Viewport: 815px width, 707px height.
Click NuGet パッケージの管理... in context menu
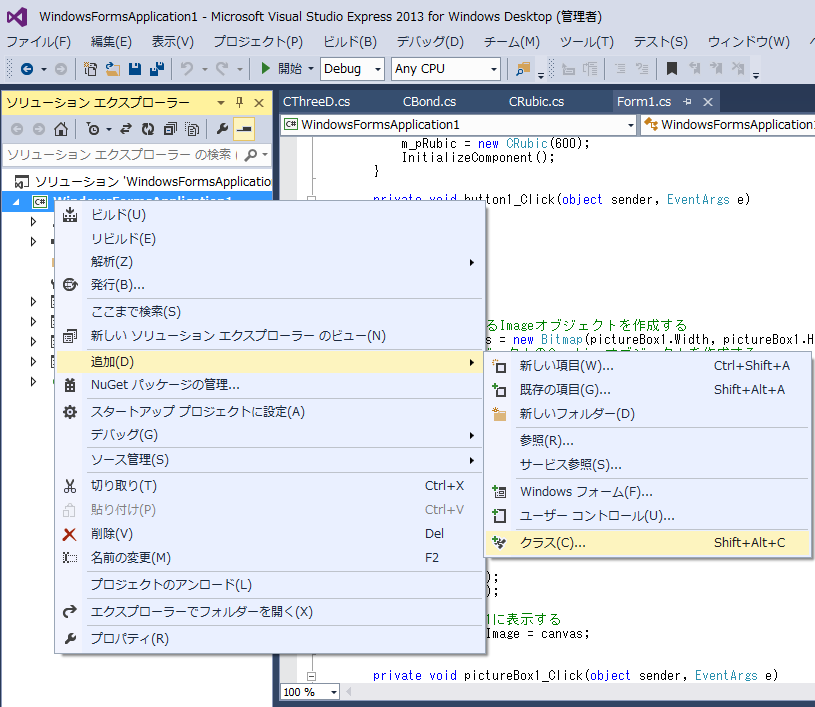pyautogui.click(x=270, y=385)
